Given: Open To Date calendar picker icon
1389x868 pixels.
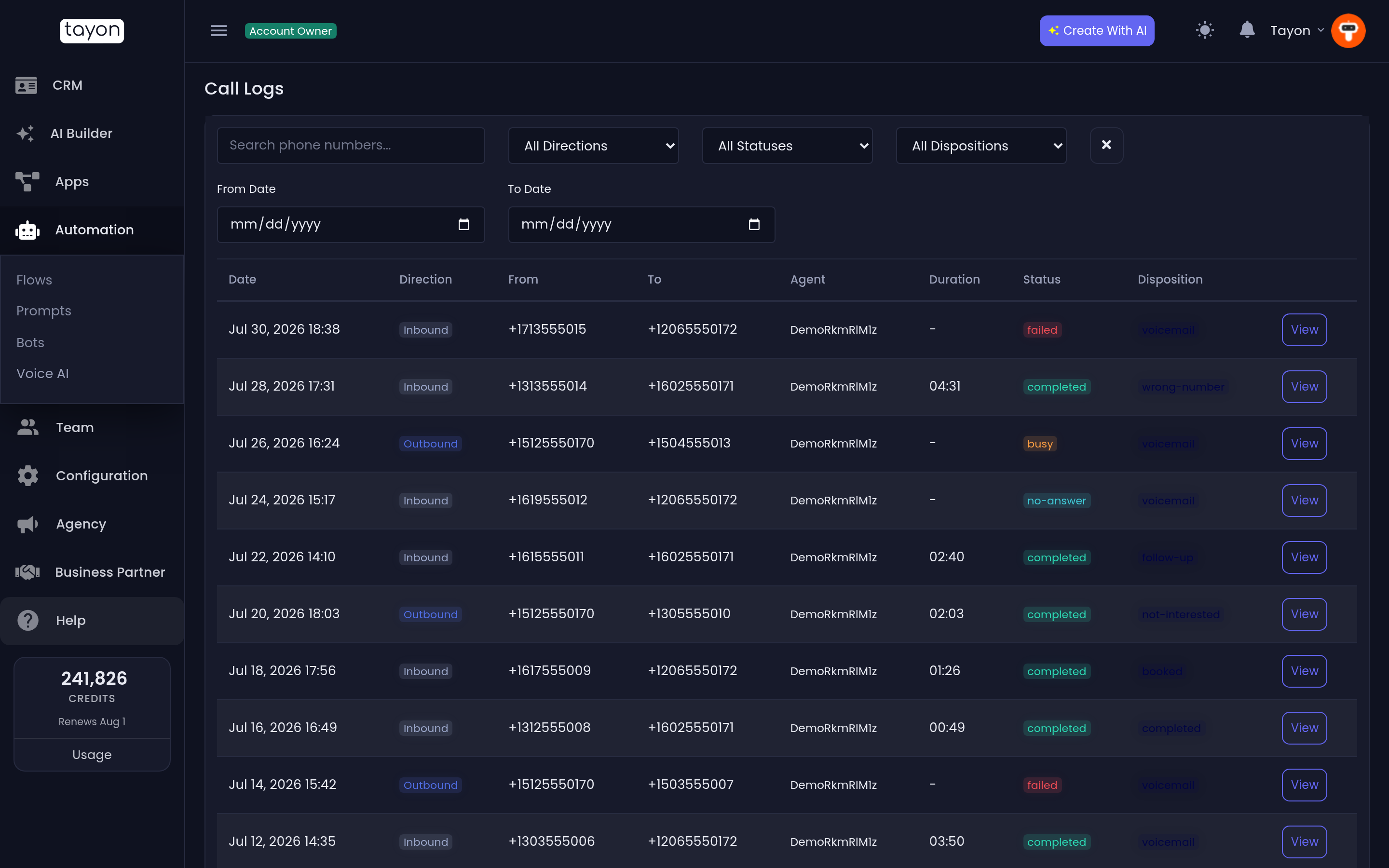Looking at the screenshot, I should coord(754,224).
